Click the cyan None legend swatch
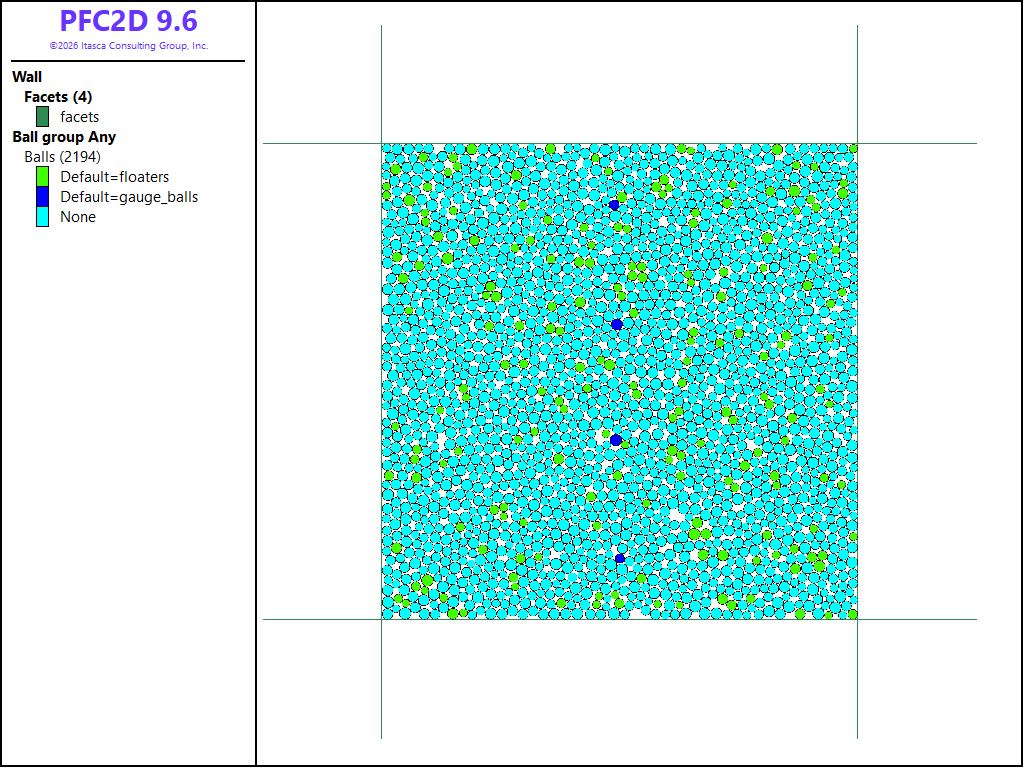 (x=42, y=217)
